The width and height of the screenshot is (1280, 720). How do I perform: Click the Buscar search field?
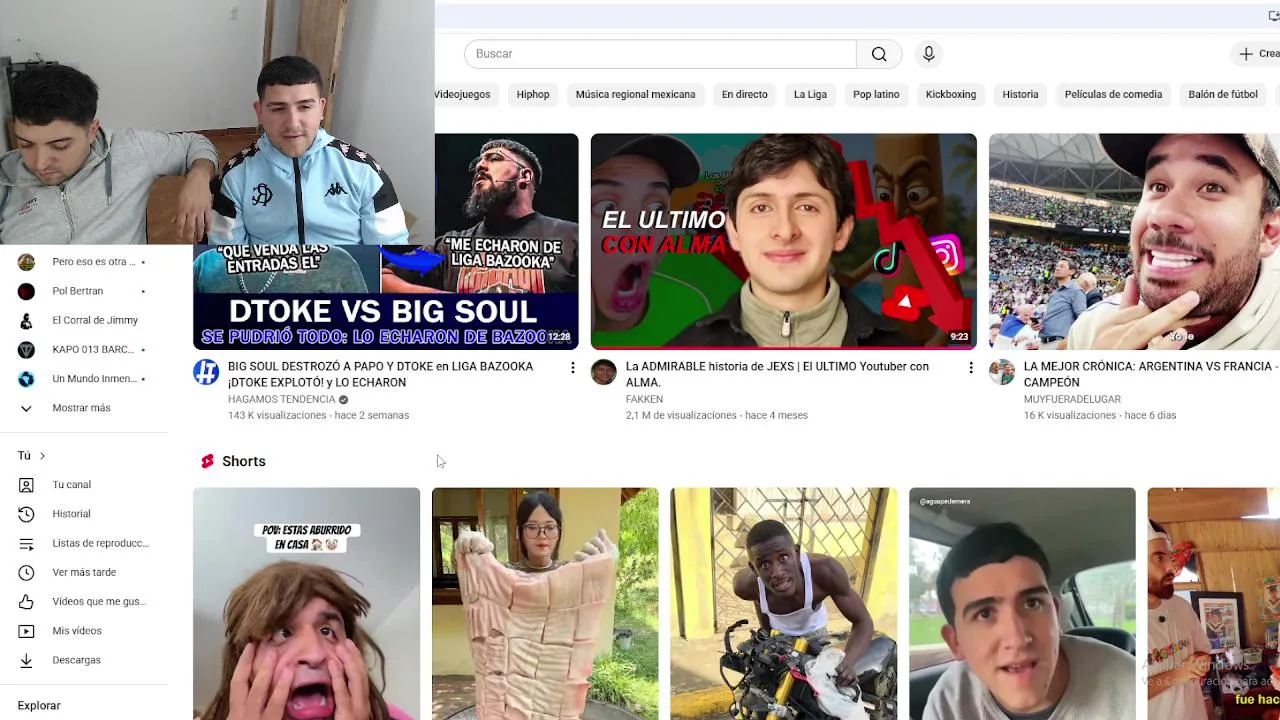coord(660,54)
